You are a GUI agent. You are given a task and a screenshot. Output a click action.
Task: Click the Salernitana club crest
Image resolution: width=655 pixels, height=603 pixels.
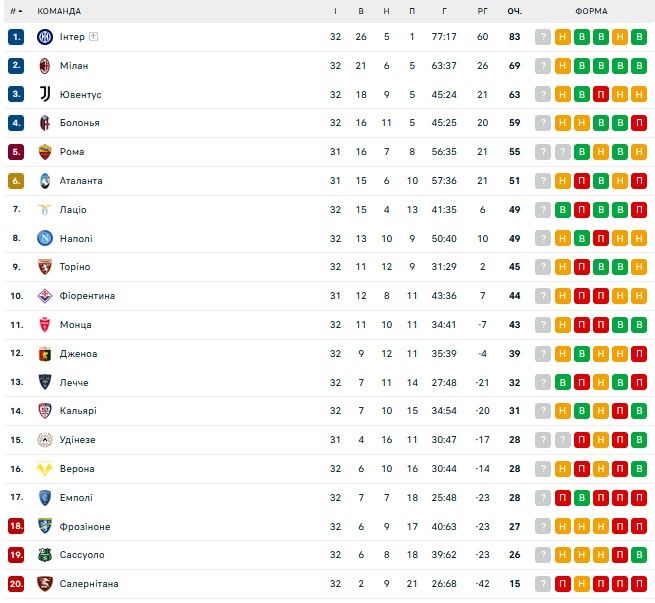click(x=44, y=584)
